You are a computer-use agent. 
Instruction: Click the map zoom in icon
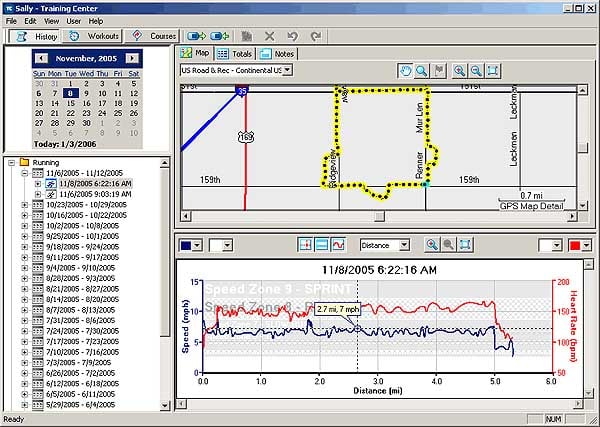[459, 71]
